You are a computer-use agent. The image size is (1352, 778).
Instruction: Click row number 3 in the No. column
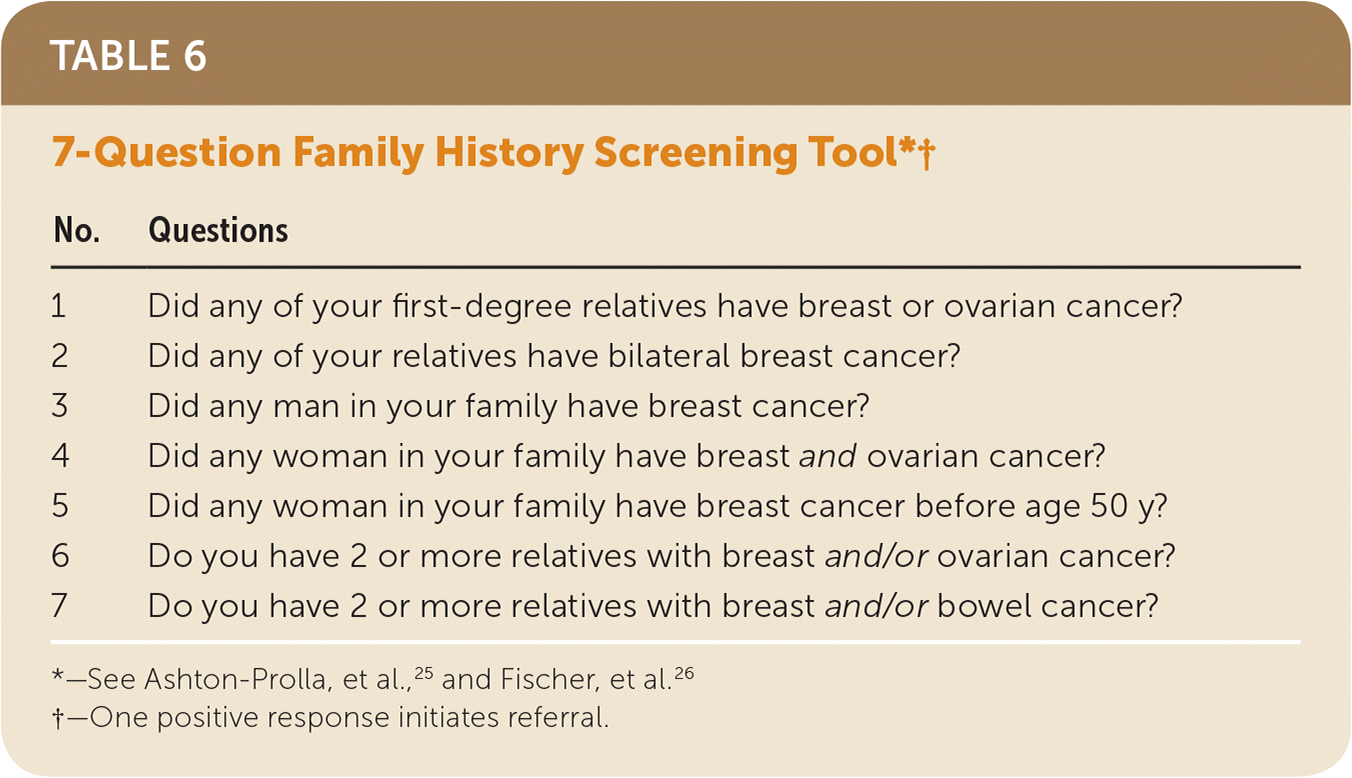click(x=61, y=406)
